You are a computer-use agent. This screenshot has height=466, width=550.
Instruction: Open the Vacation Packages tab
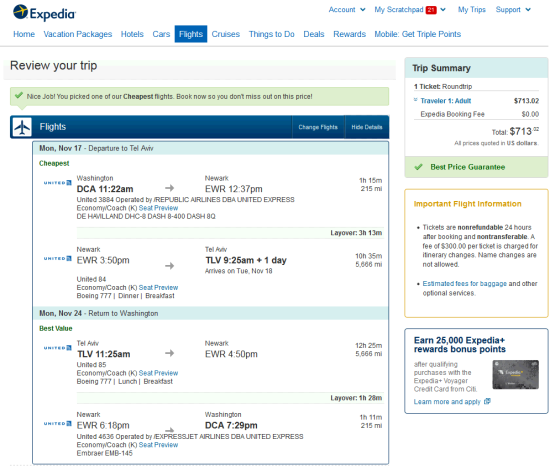point(78,34)
